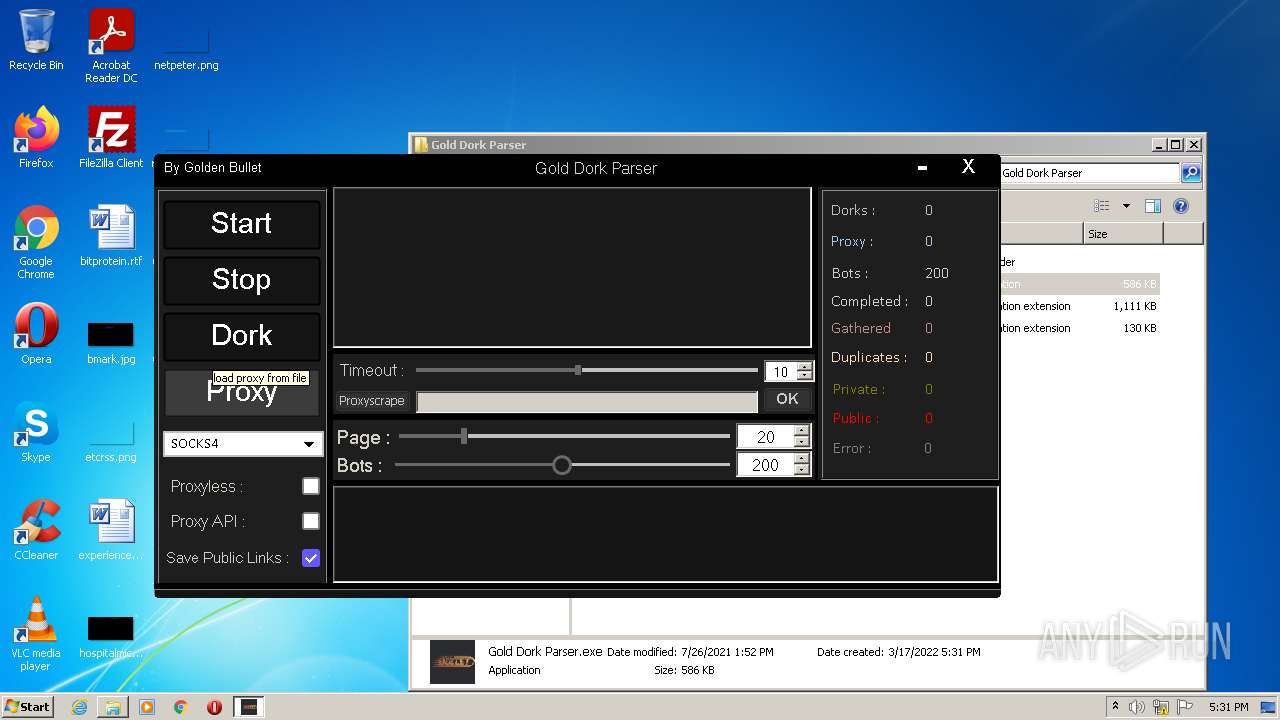
Task: Decrease the Page count spinner
Action: point(801,442)
